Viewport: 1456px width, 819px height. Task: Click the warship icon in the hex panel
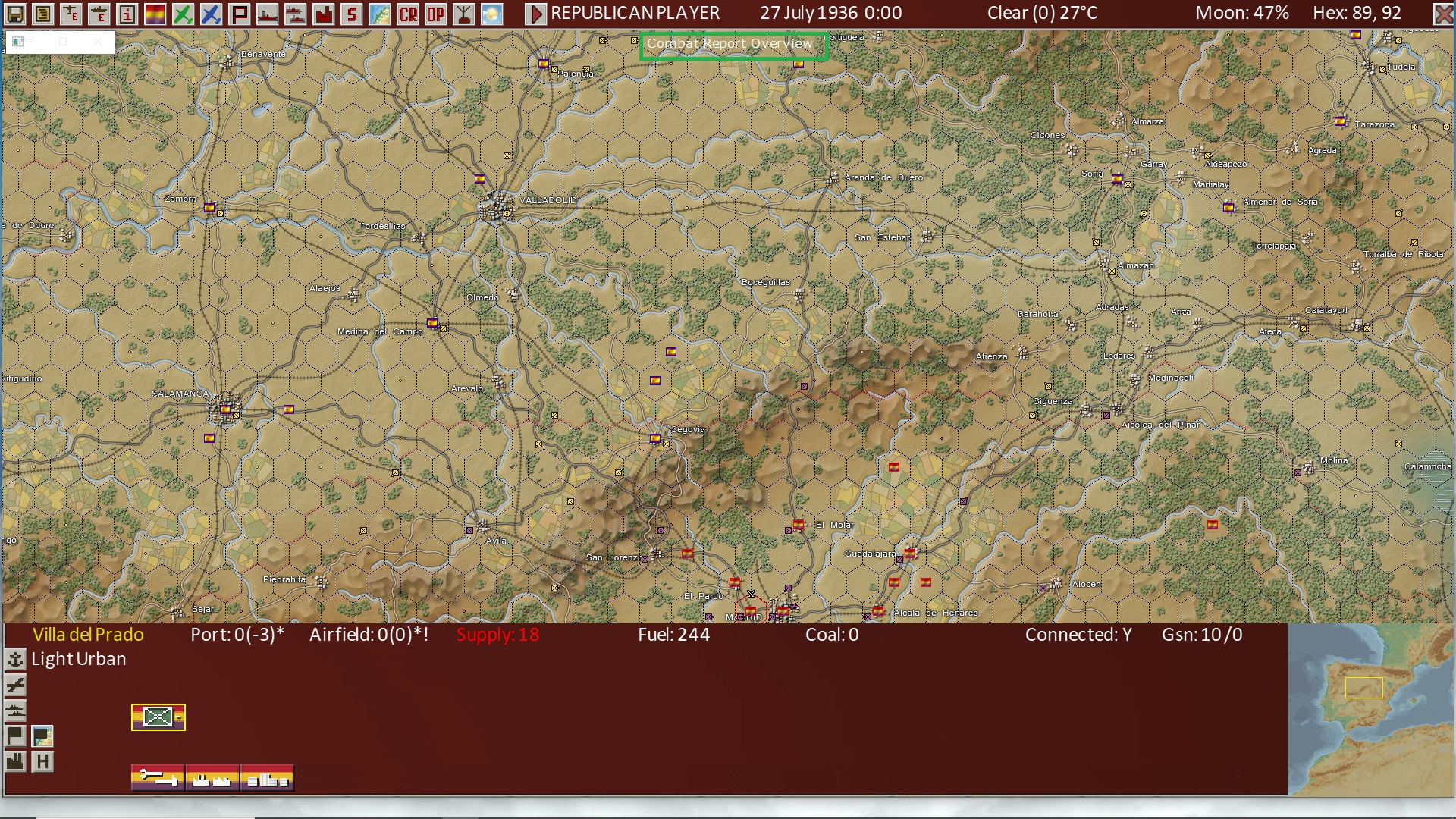click(x=15, y=711)
